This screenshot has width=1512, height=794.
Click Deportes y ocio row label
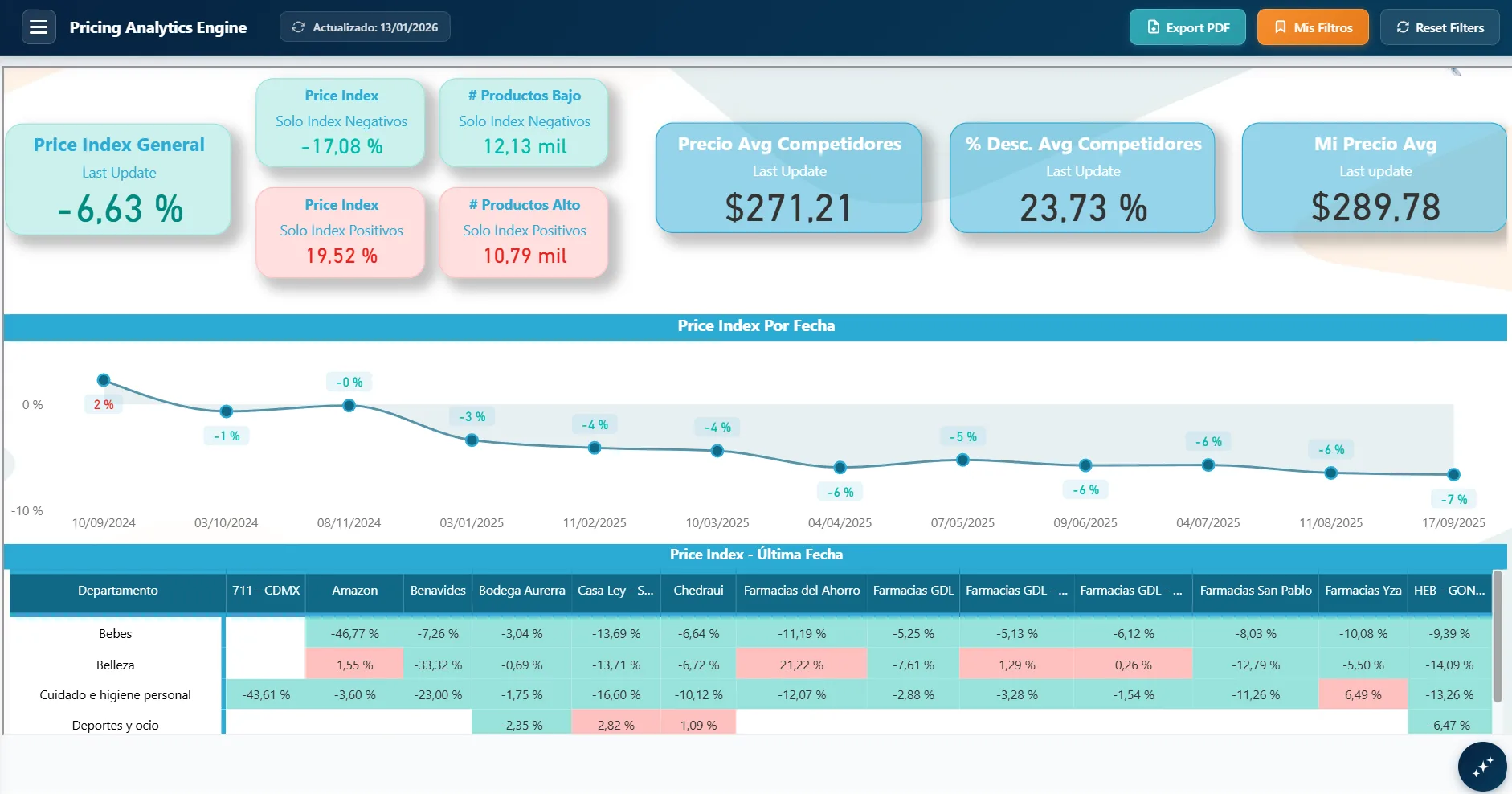116,726
